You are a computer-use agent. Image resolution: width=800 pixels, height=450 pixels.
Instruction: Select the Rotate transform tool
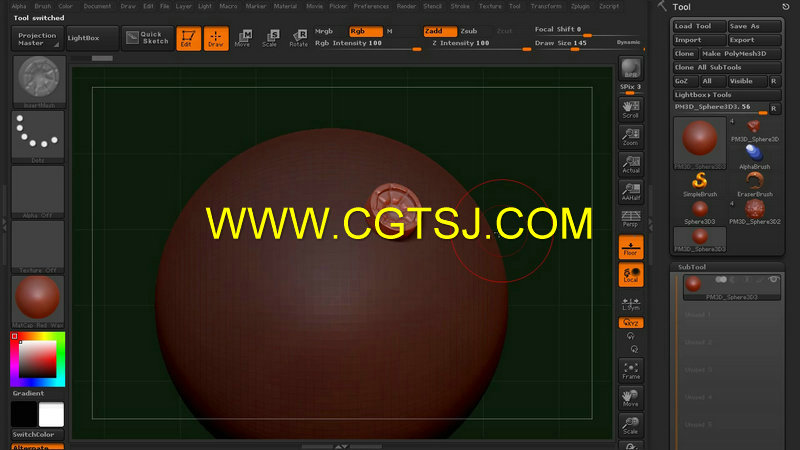[x=298, y=38]
